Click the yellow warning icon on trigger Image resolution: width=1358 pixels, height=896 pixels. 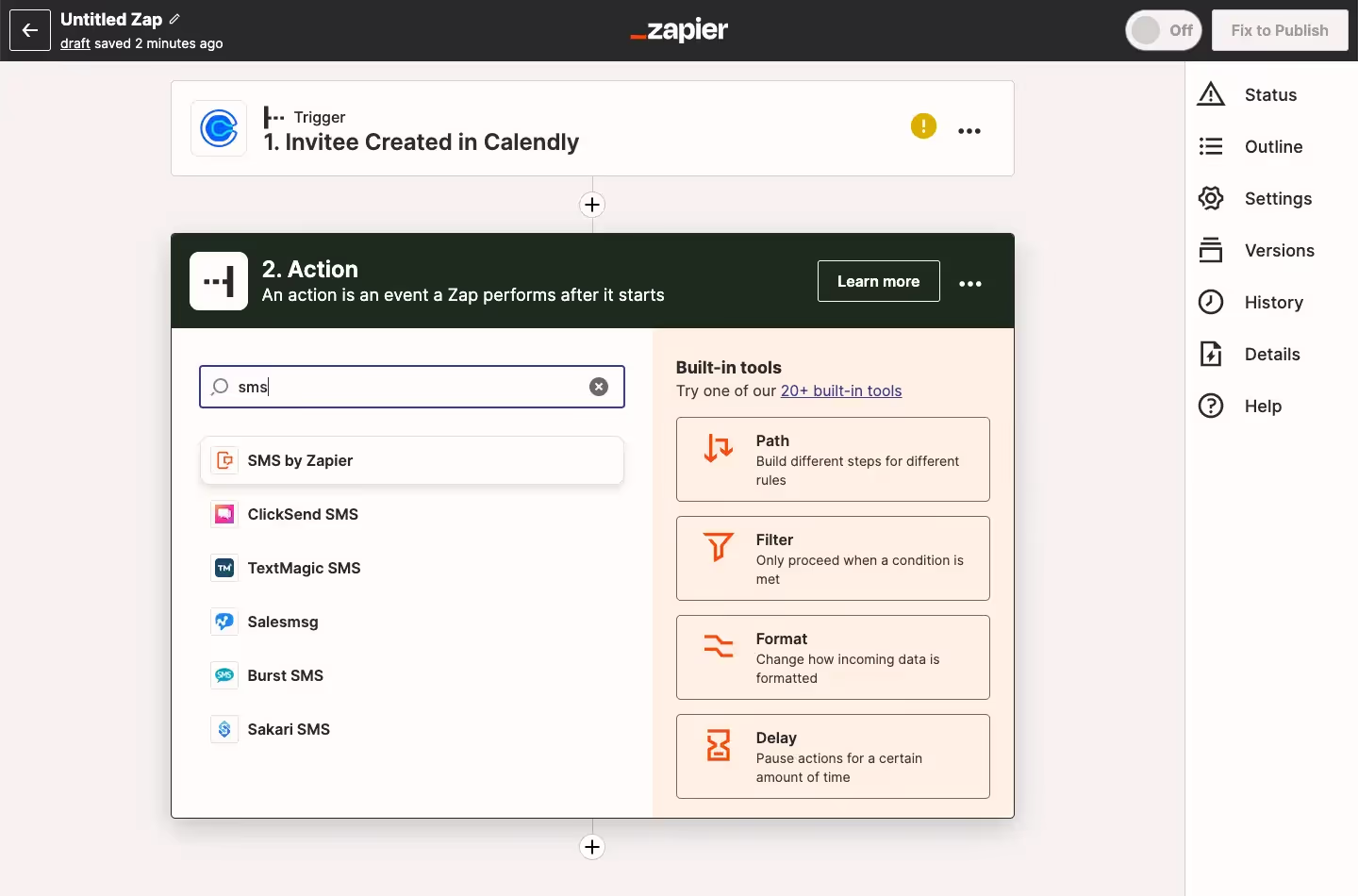923,125
